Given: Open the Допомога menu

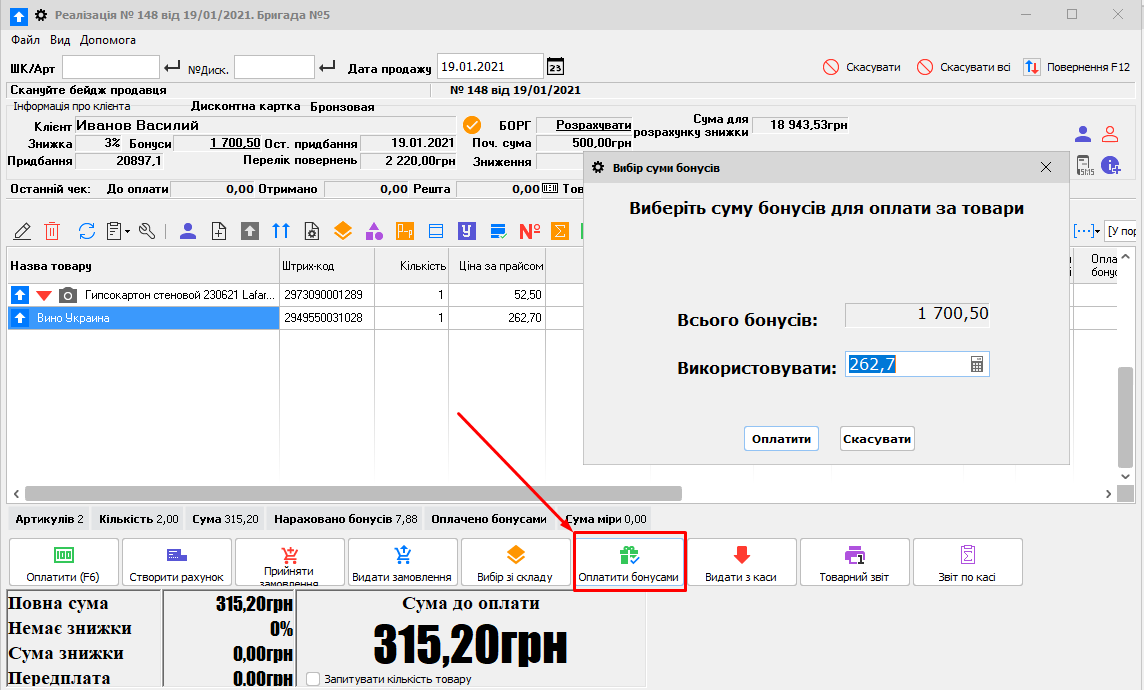Looking at the screenshot, I should (108, 40).
